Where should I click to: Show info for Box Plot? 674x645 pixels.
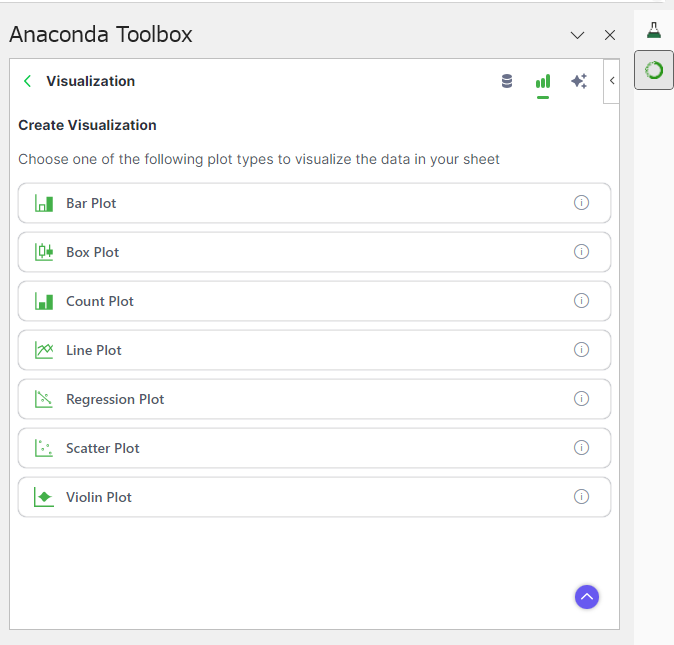[581, 251]
